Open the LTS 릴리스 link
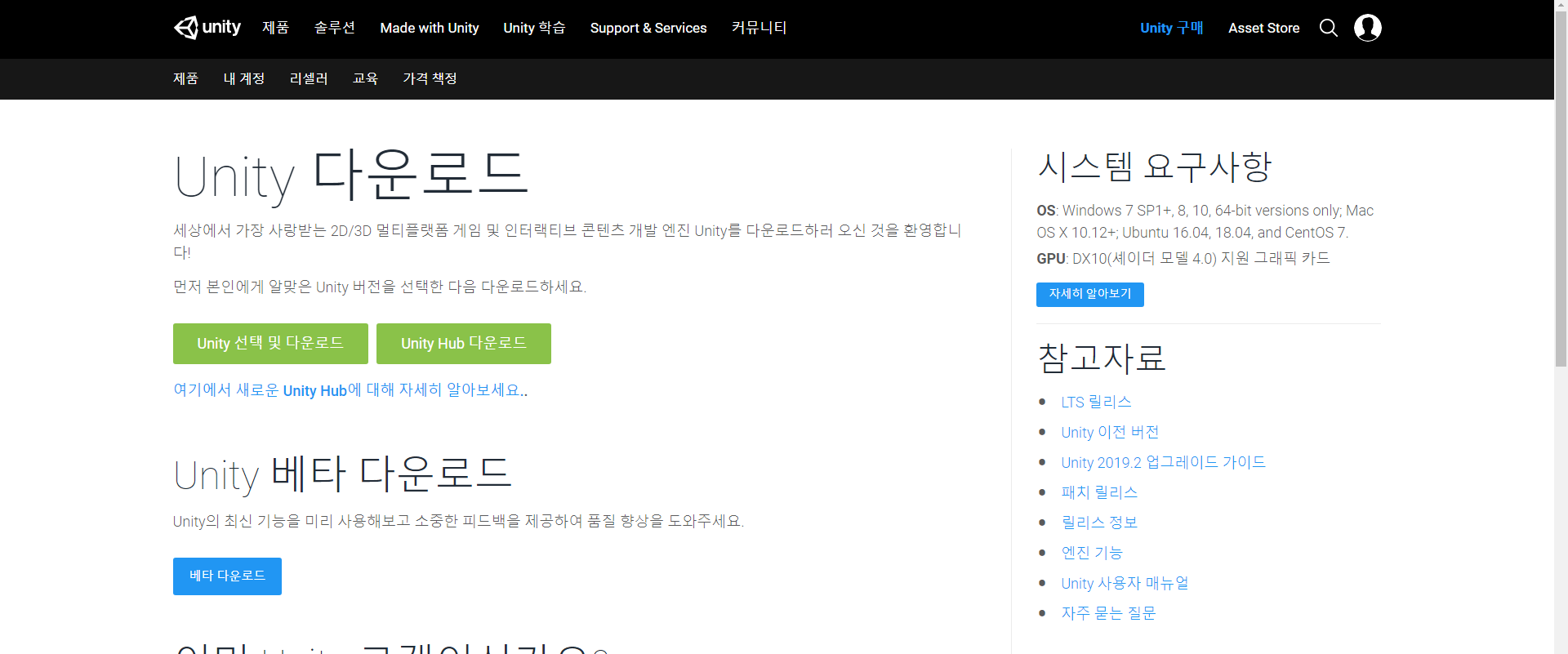Screen dimensions: 1568x654 click(1096, 402)
